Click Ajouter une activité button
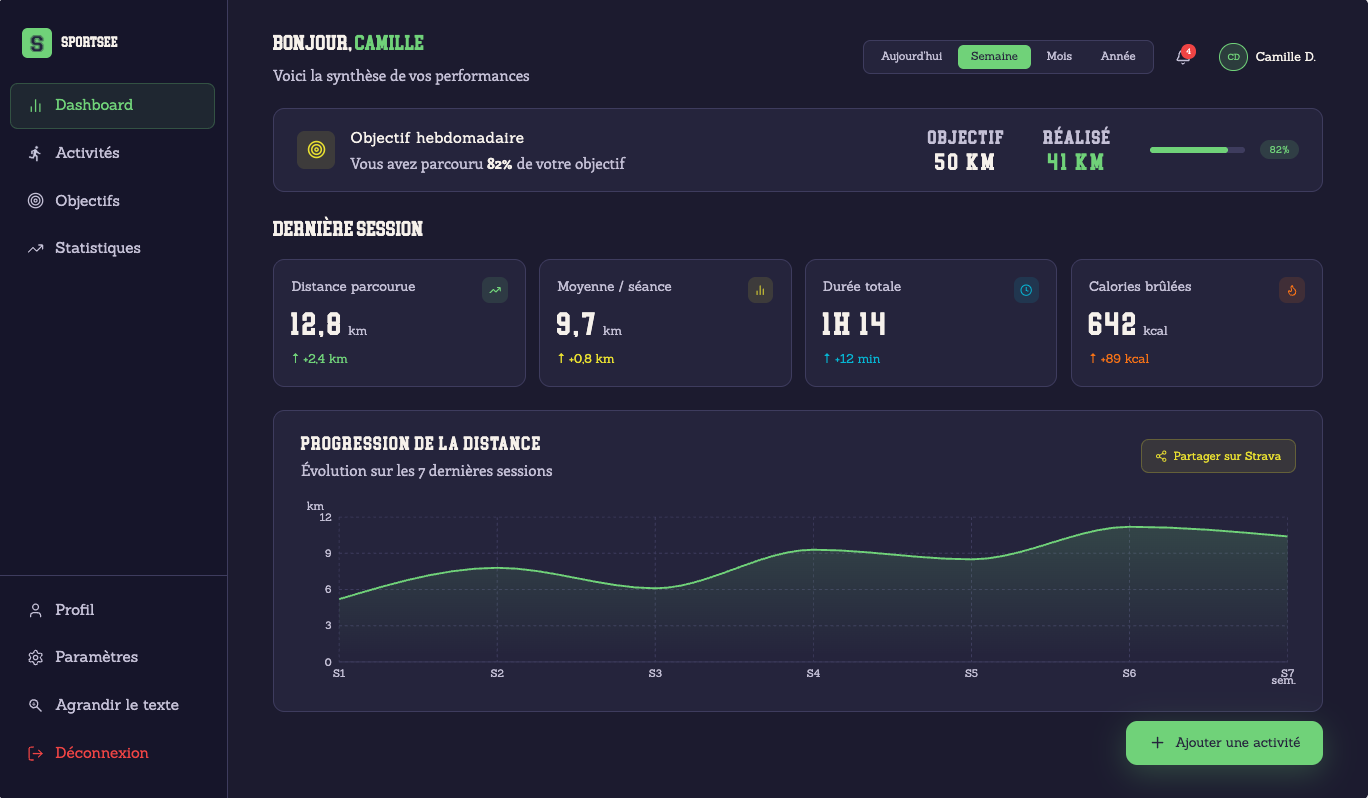 tap(1224, 743)
